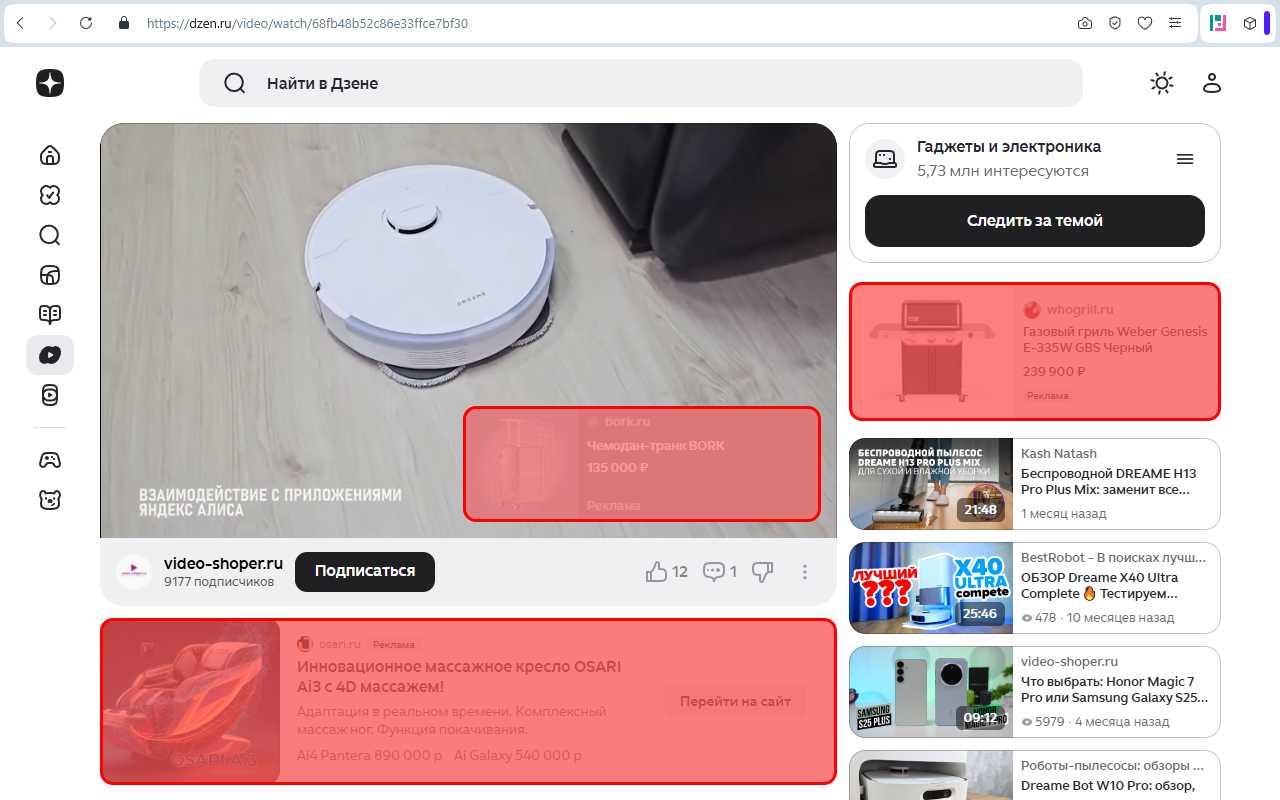Like the video (12 likes)
Image resolution: width=1280 pixels, height=800 pixels.
click(x=667, y=572)
